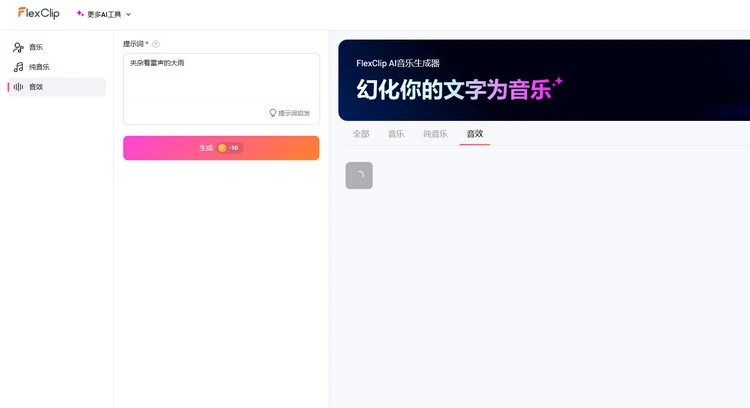Click the 提示词 label text
The image size is (750, 408).
pyautogui.click(x=133, y=44)
